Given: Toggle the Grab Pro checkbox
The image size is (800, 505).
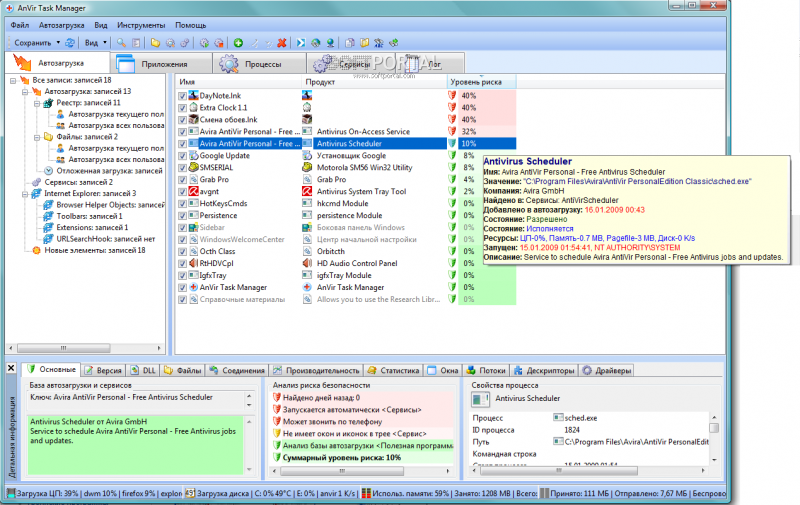Looking at the screenshot, I should pos(182,180).
